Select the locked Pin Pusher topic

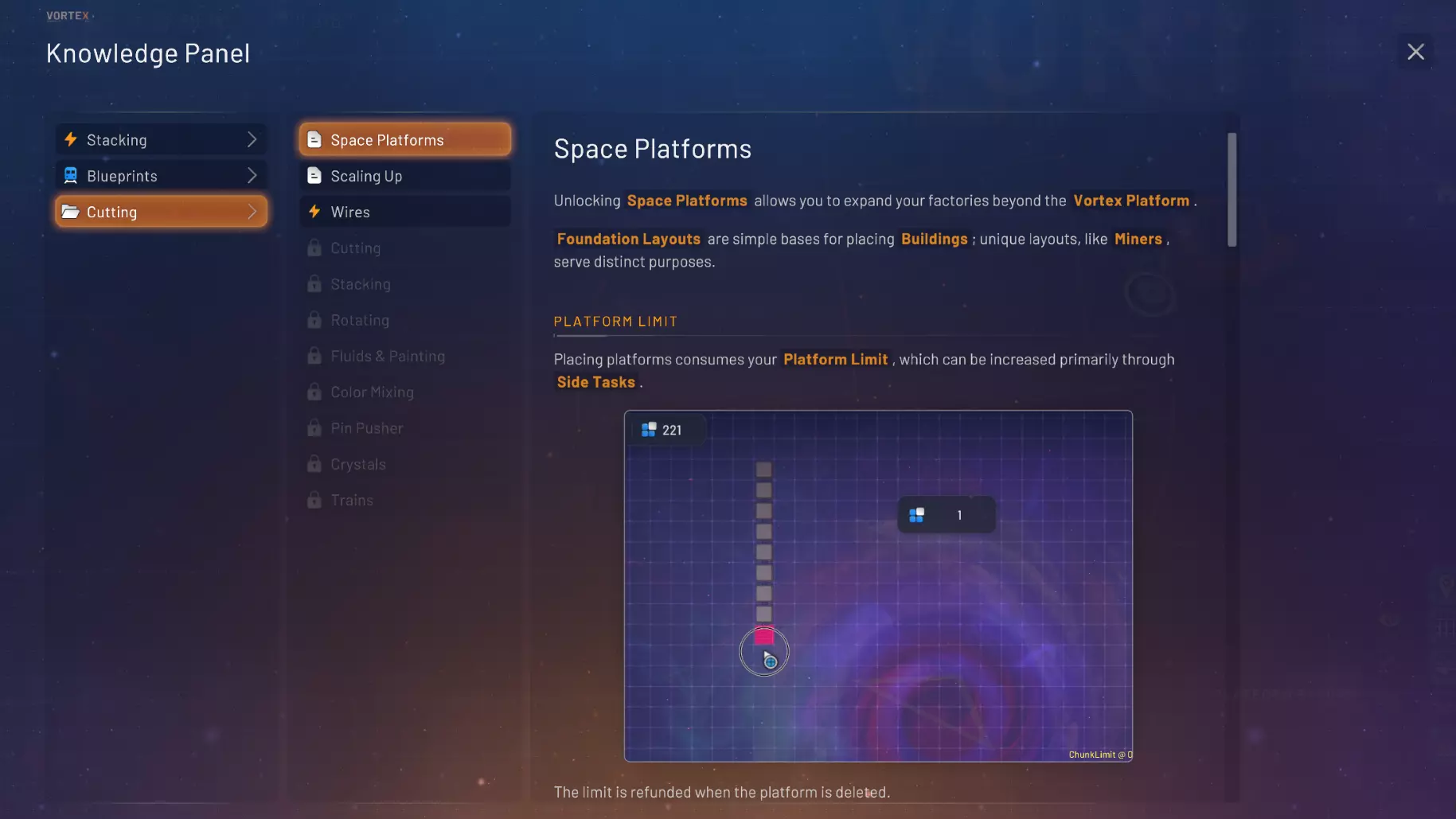coord(405,427)
